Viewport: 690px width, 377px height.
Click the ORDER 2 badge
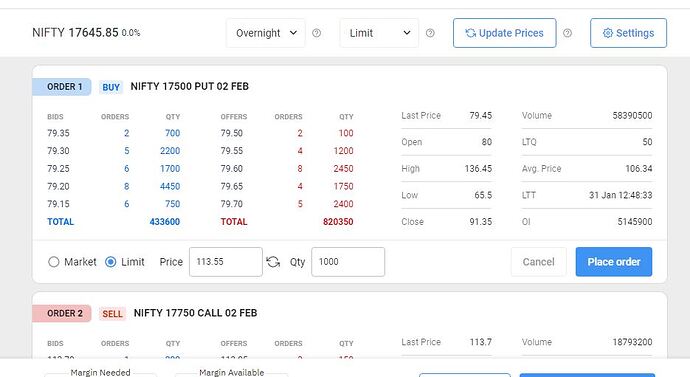pos(62,313)
